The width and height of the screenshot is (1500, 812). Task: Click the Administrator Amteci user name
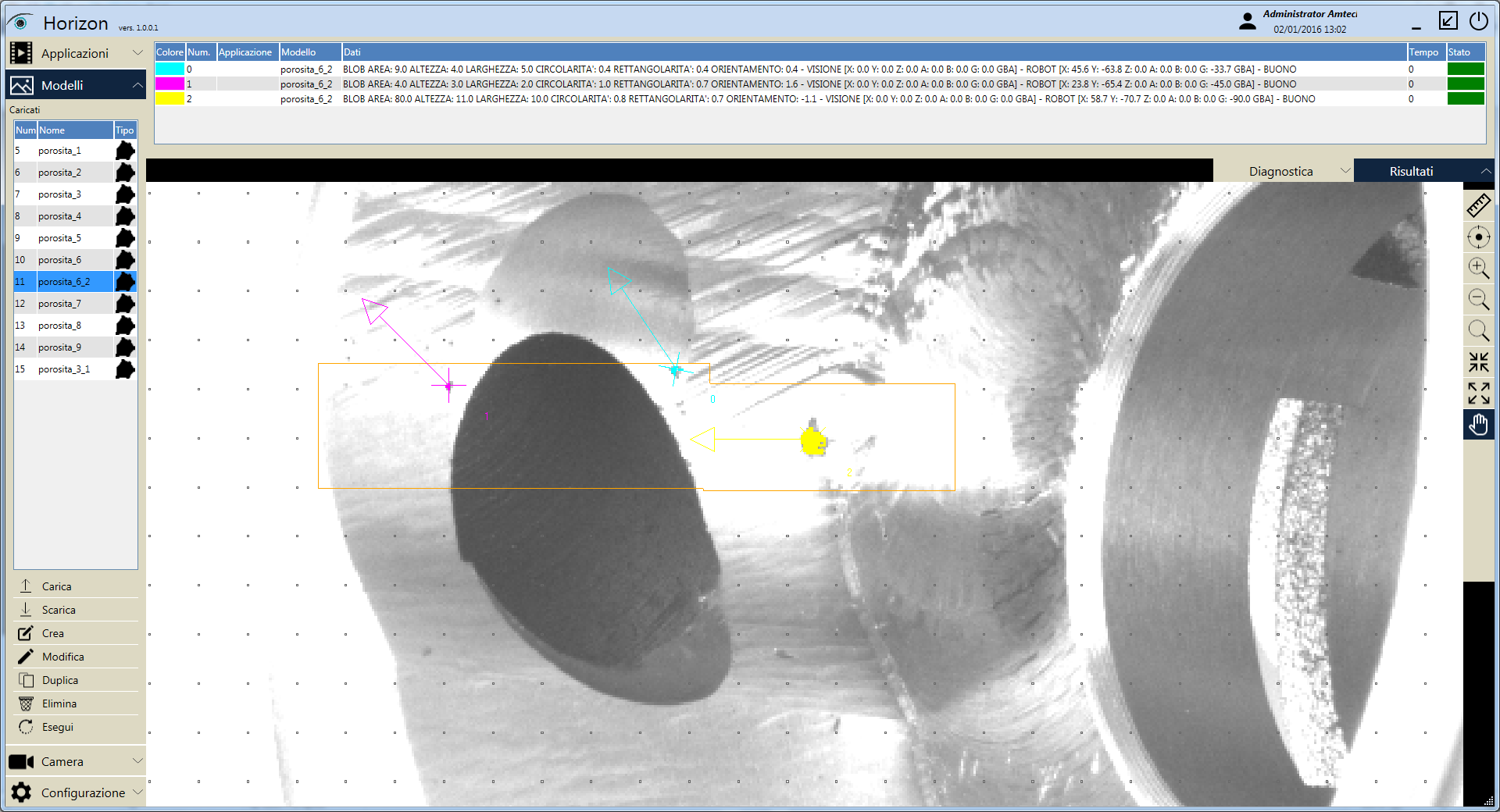[1310, 14]
